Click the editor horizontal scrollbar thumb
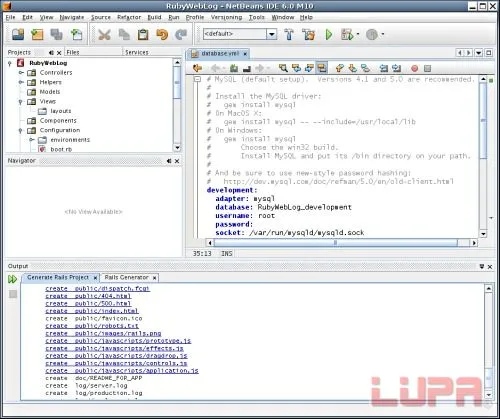The width and height of the screenshot is (500, 419). [336, 243]
